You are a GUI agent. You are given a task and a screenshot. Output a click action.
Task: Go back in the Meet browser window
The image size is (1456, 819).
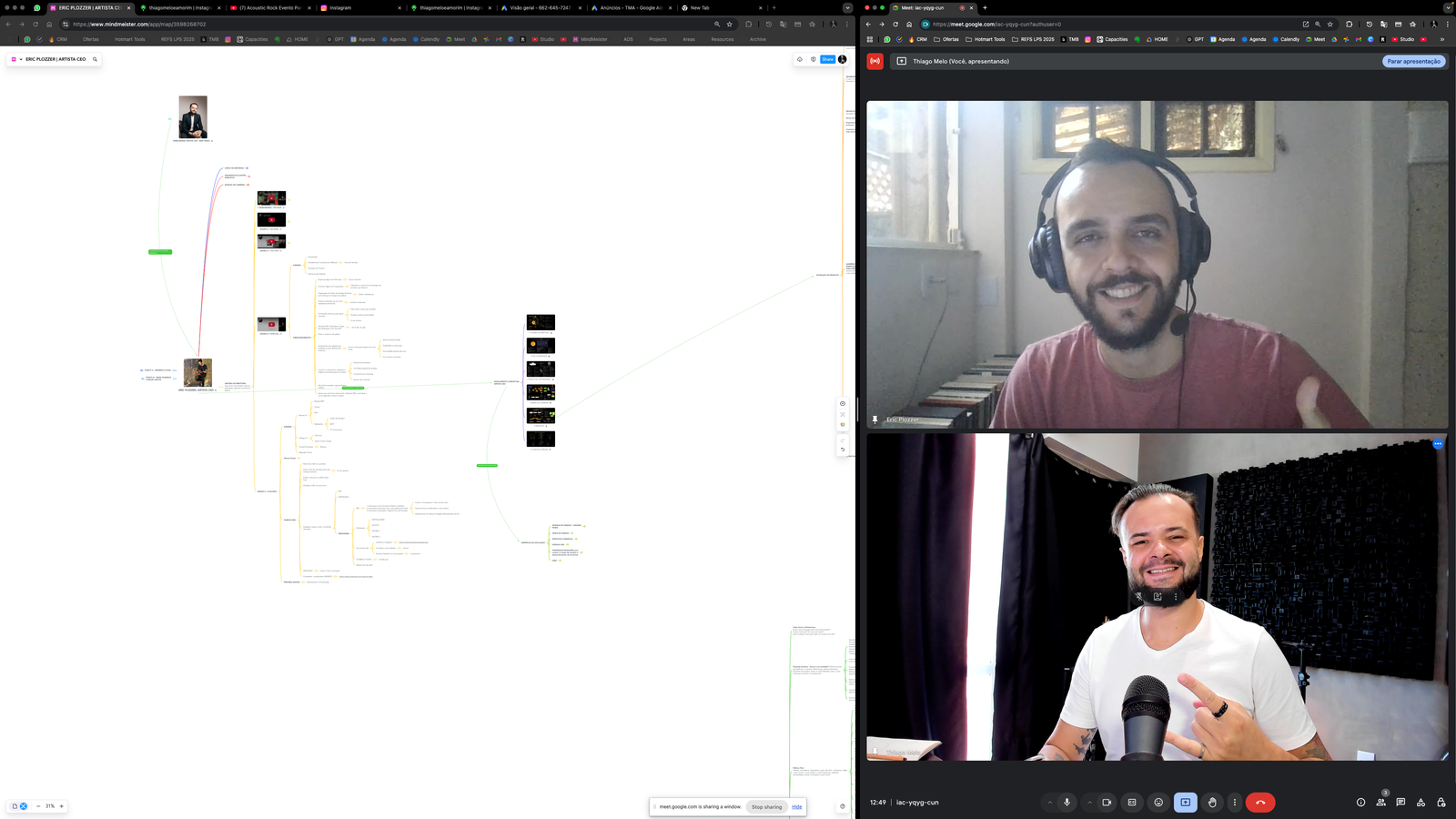[x=868, y=25]
